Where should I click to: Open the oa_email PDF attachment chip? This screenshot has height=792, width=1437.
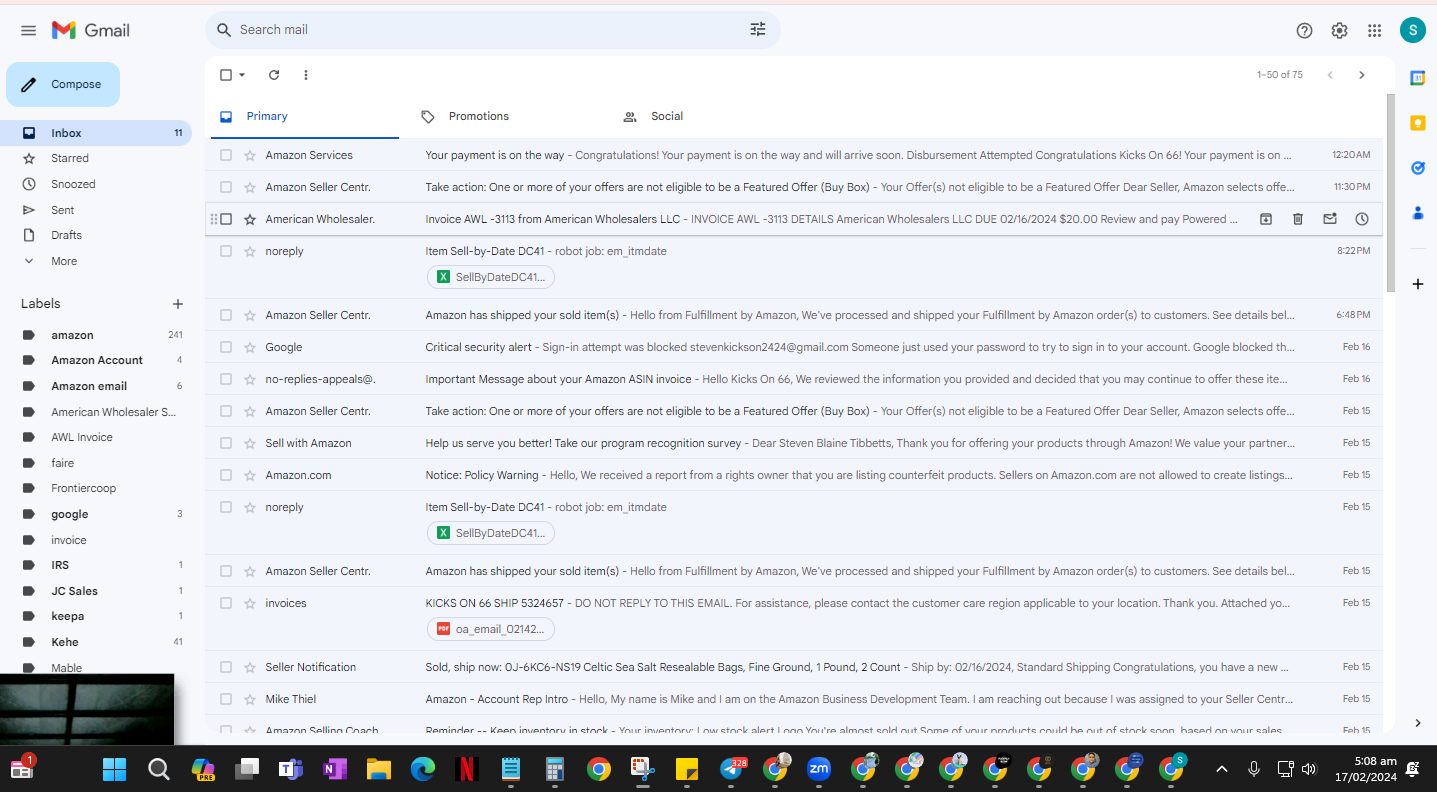point(491,629)
